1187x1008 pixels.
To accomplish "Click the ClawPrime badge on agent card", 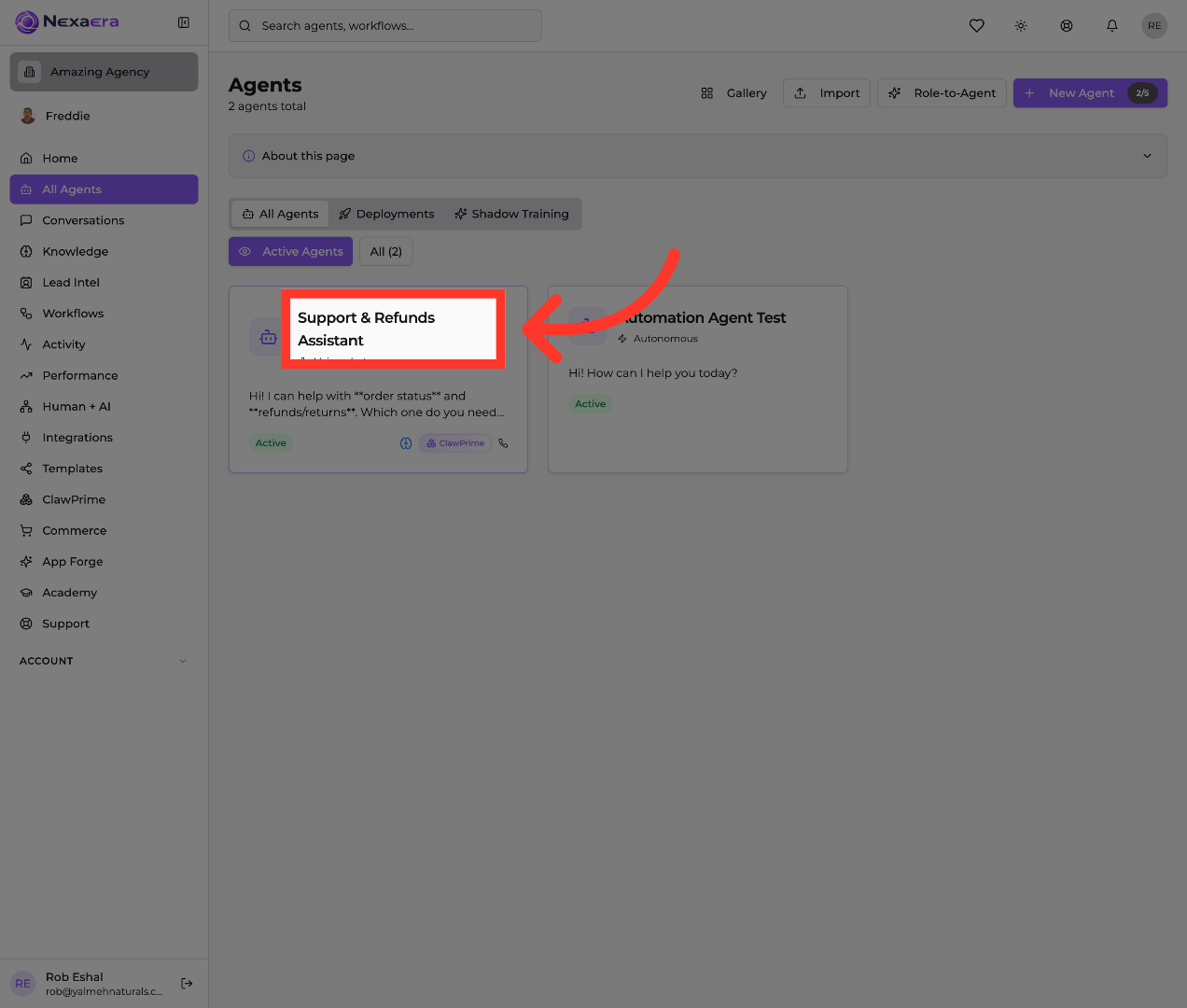I will [455, 443].
